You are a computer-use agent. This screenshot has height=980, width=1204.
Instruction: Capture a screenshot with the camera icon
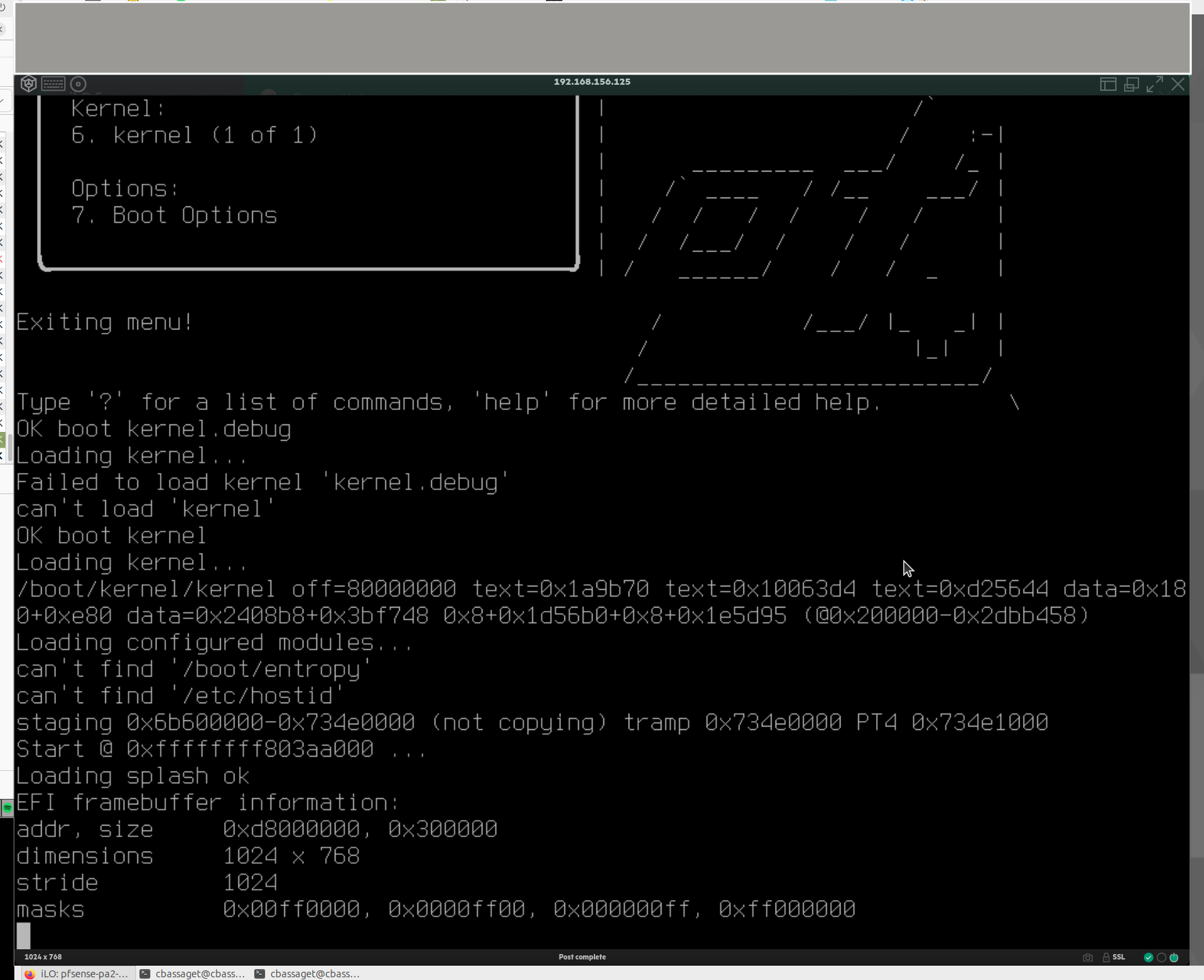pos(1088,957)
